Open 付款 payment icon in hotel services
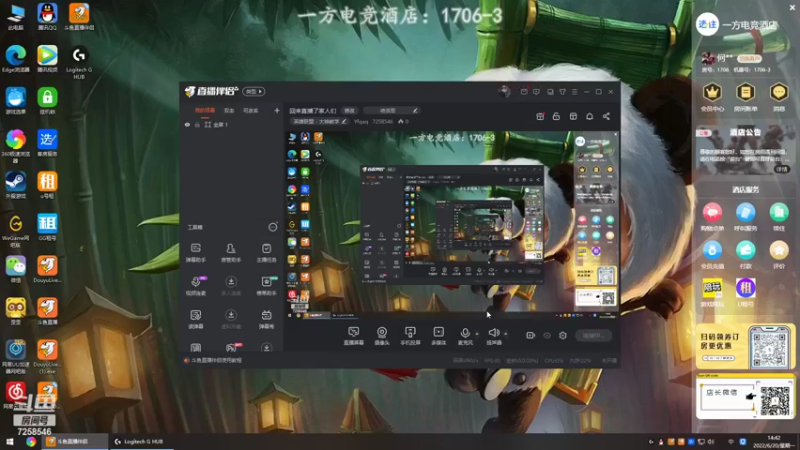This screenshot has height=450, width=800. pos(745,255)
